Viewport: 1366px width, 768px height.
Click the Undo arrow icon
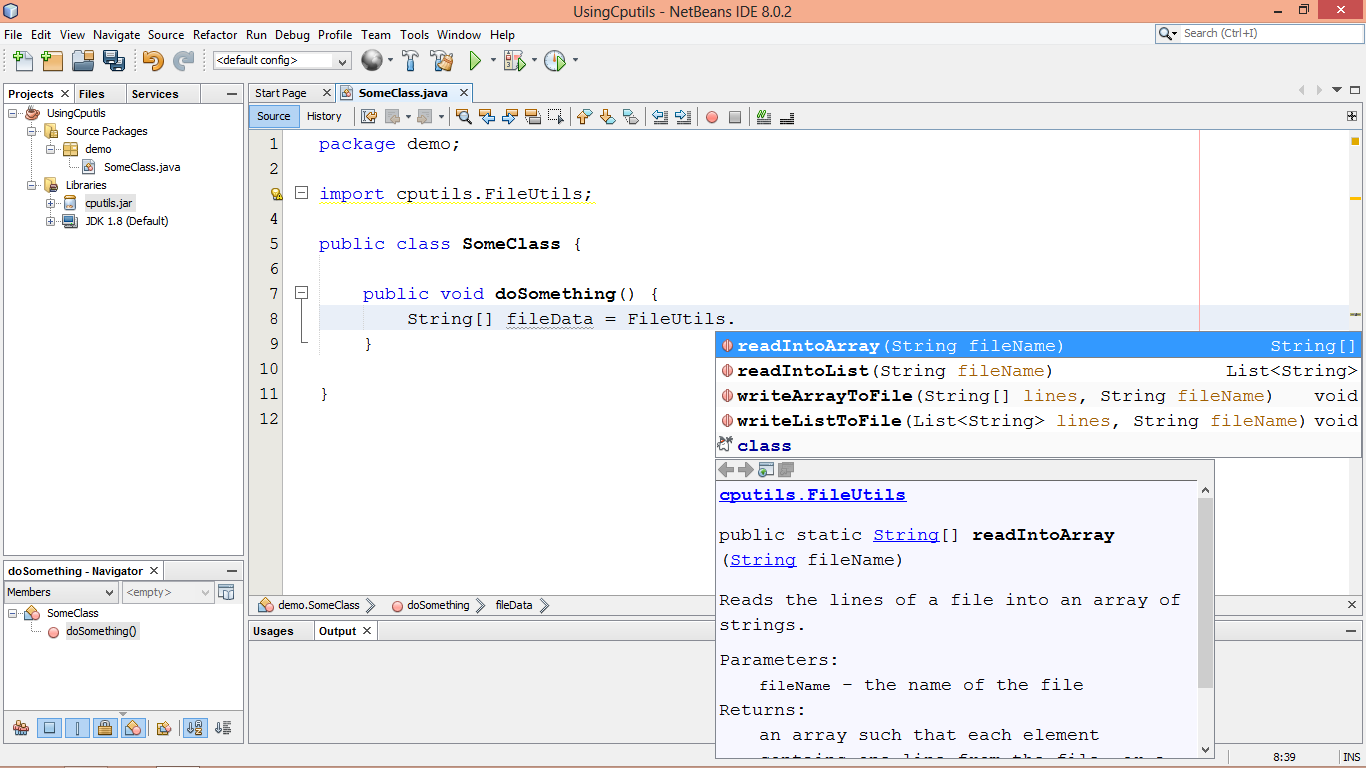[152, 61]
